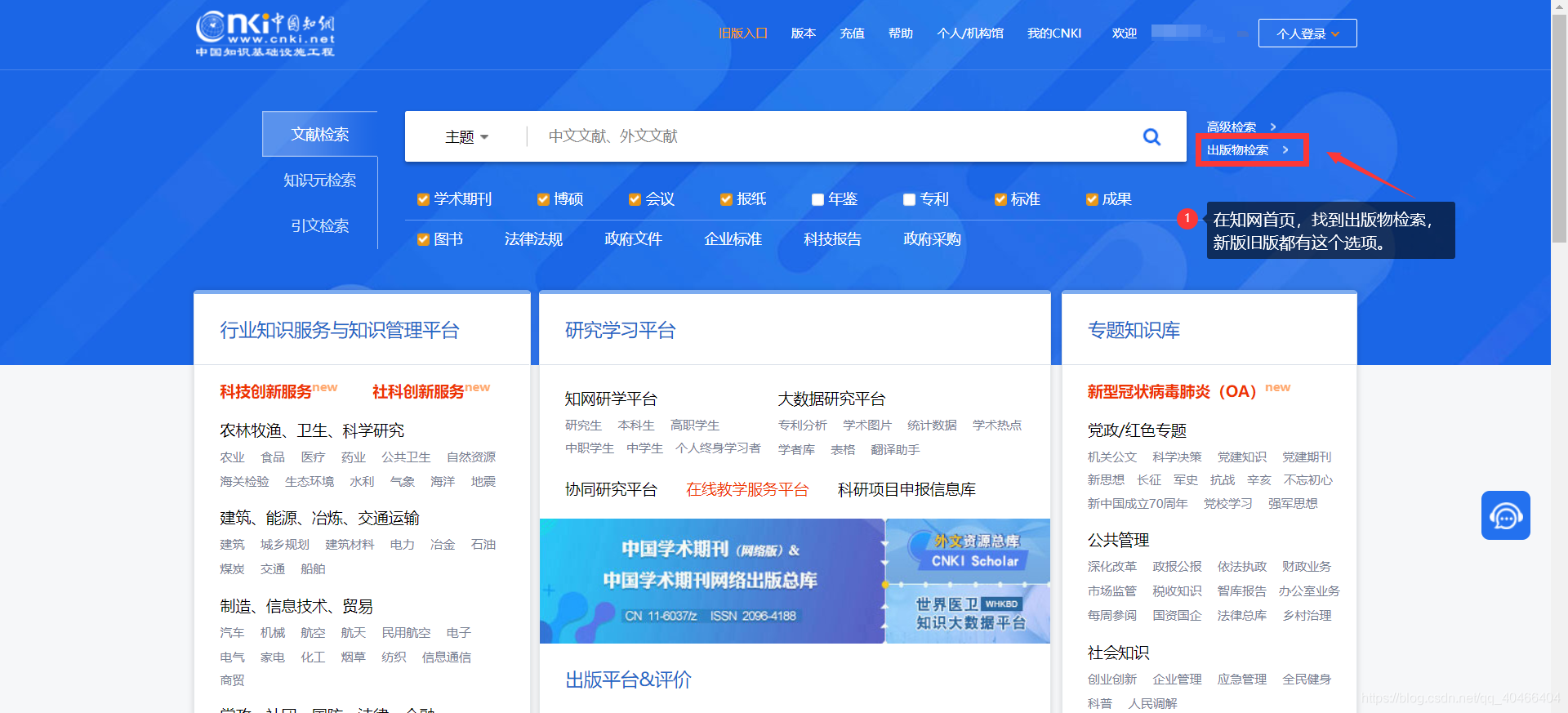Uncheck the 会议 checkbox
The height and width of the screenshot is (713, 1568).
click(635, 199)
